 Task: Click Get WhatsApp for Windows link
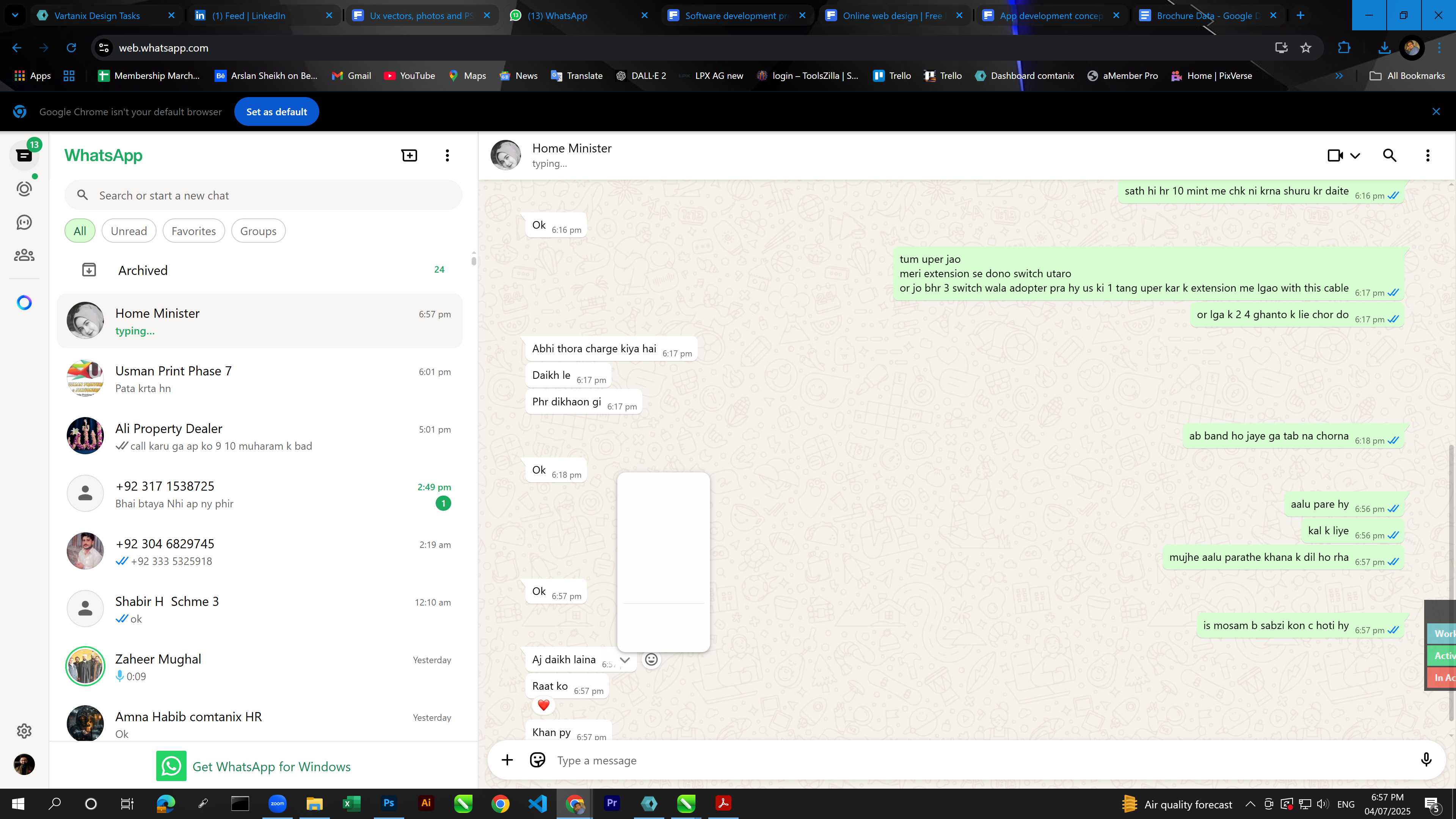(x=271, y=766)
